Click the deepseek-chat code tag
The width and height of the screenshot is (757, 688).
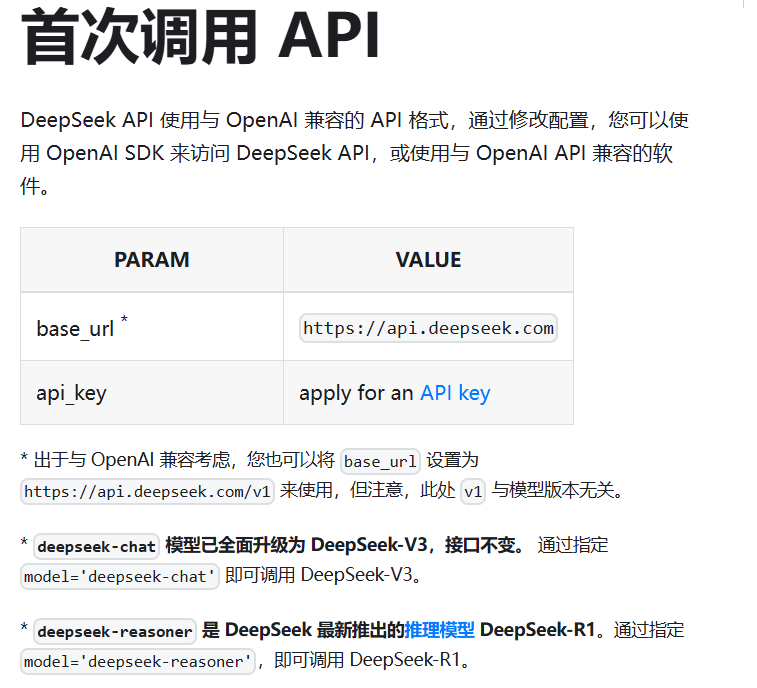point(97,547)
